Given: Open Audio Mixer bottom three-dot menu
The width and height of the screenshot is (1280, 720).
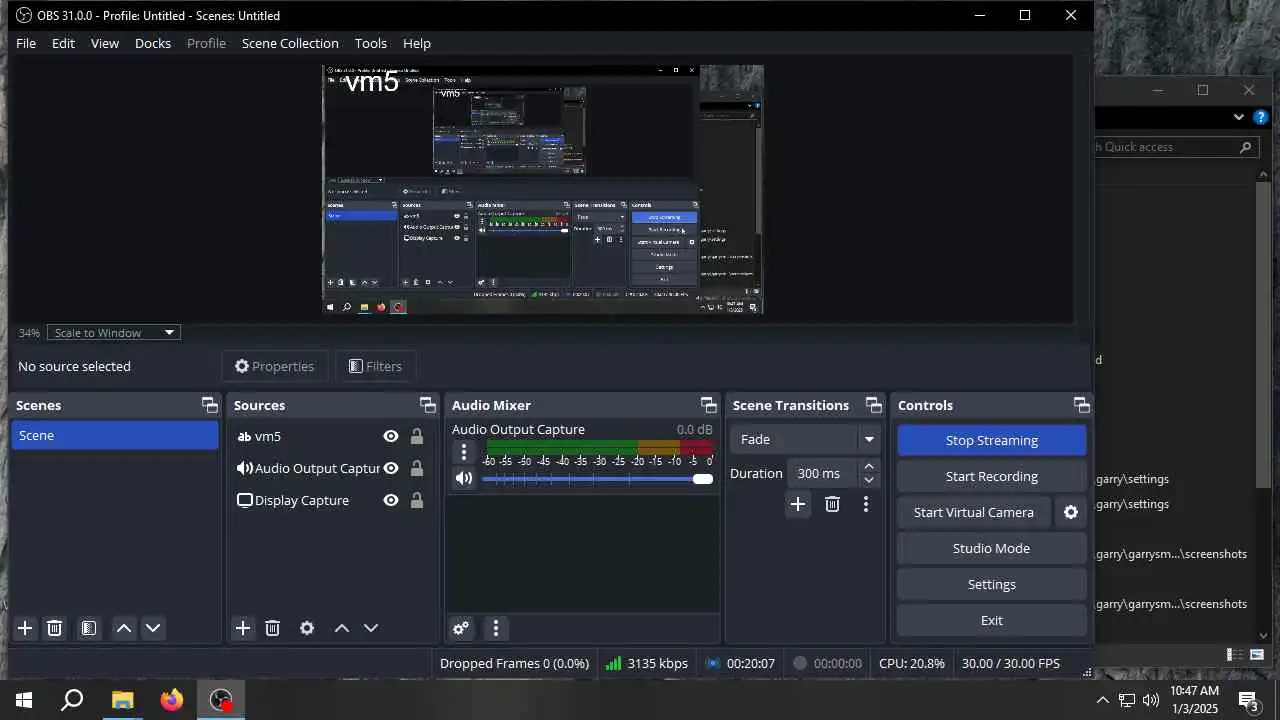Looking at the screenshot, I should pyautogui.click(x=496, y=628).
